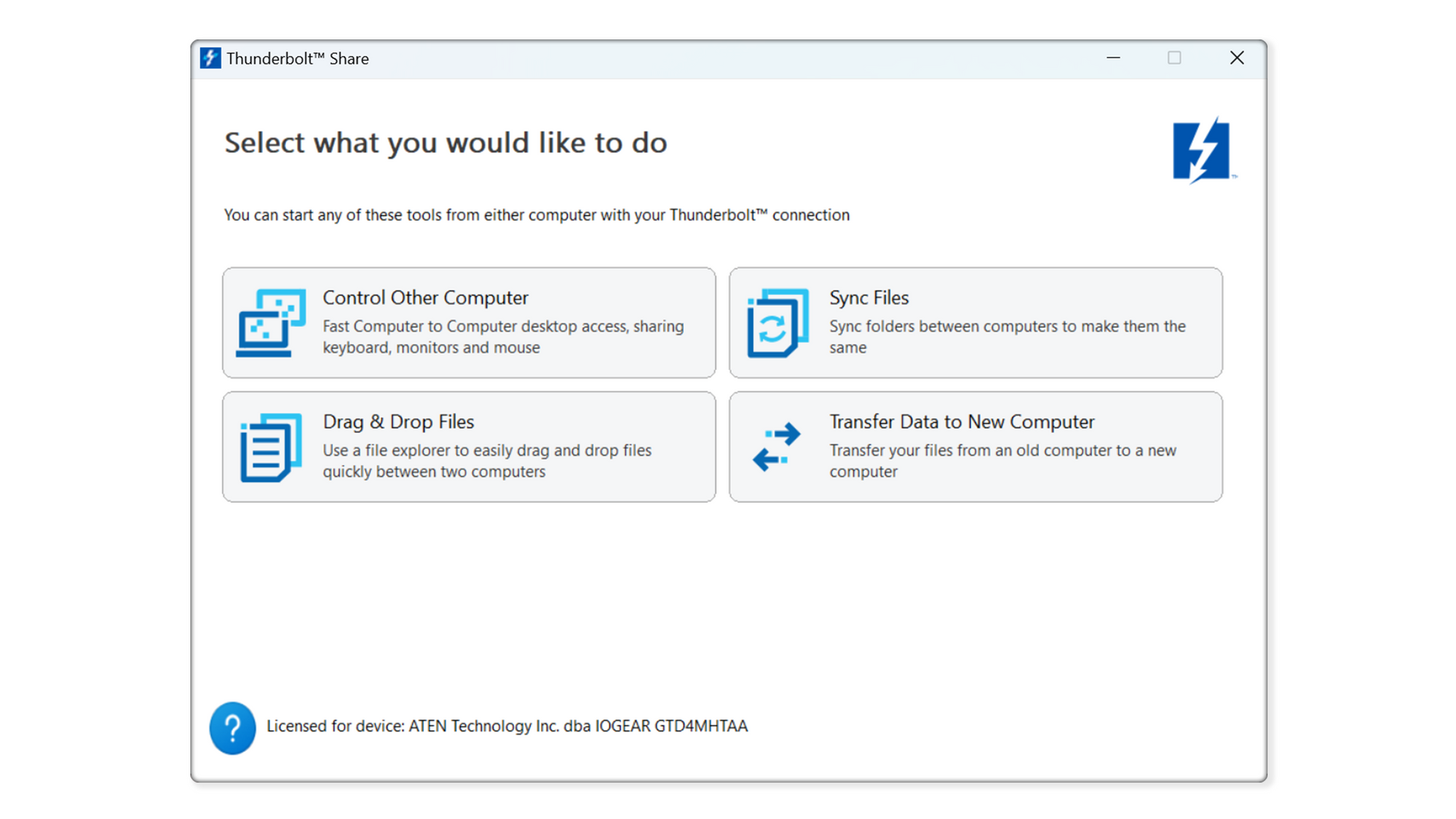
Task: Click the Sync Files circular arrows icon
Action: point(776,323)
